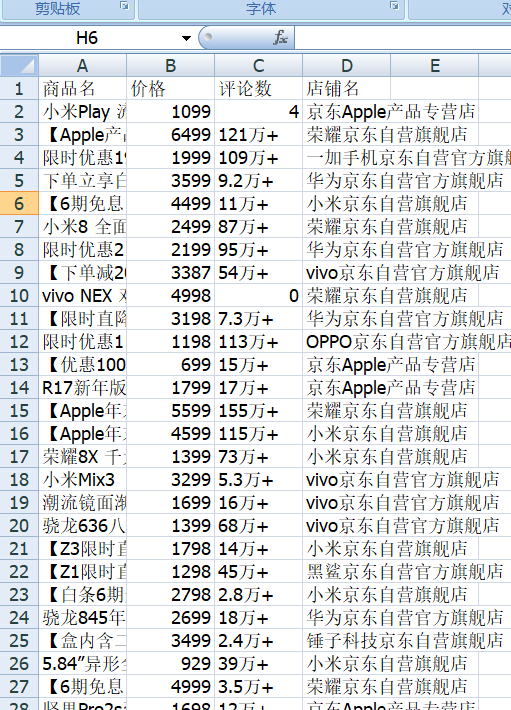This screenshot has height=710, width=511.
Task: Click the 骁龙845 product cell
Action: pos(82,618)
